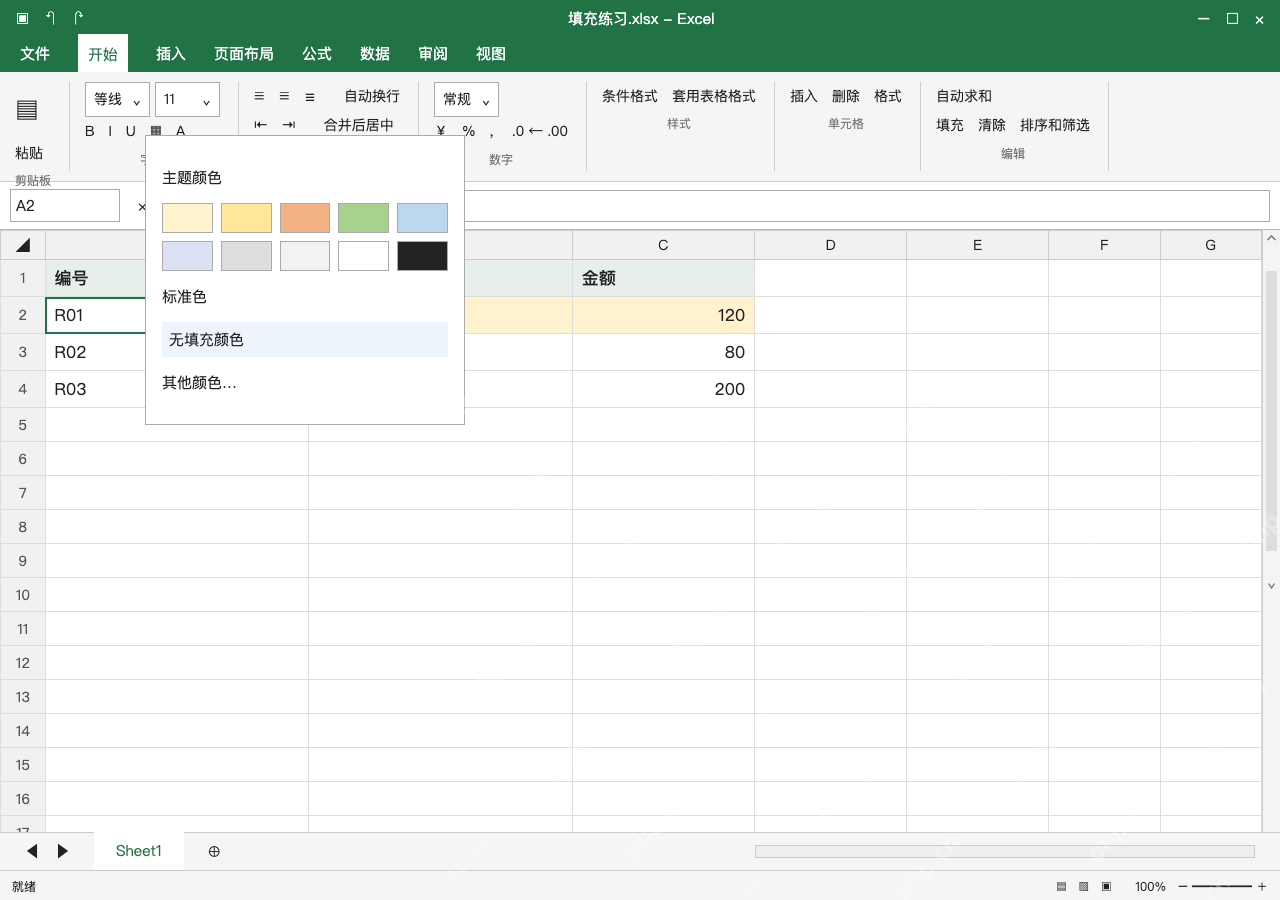Click the Name Box showing A2

click(65, 206)
